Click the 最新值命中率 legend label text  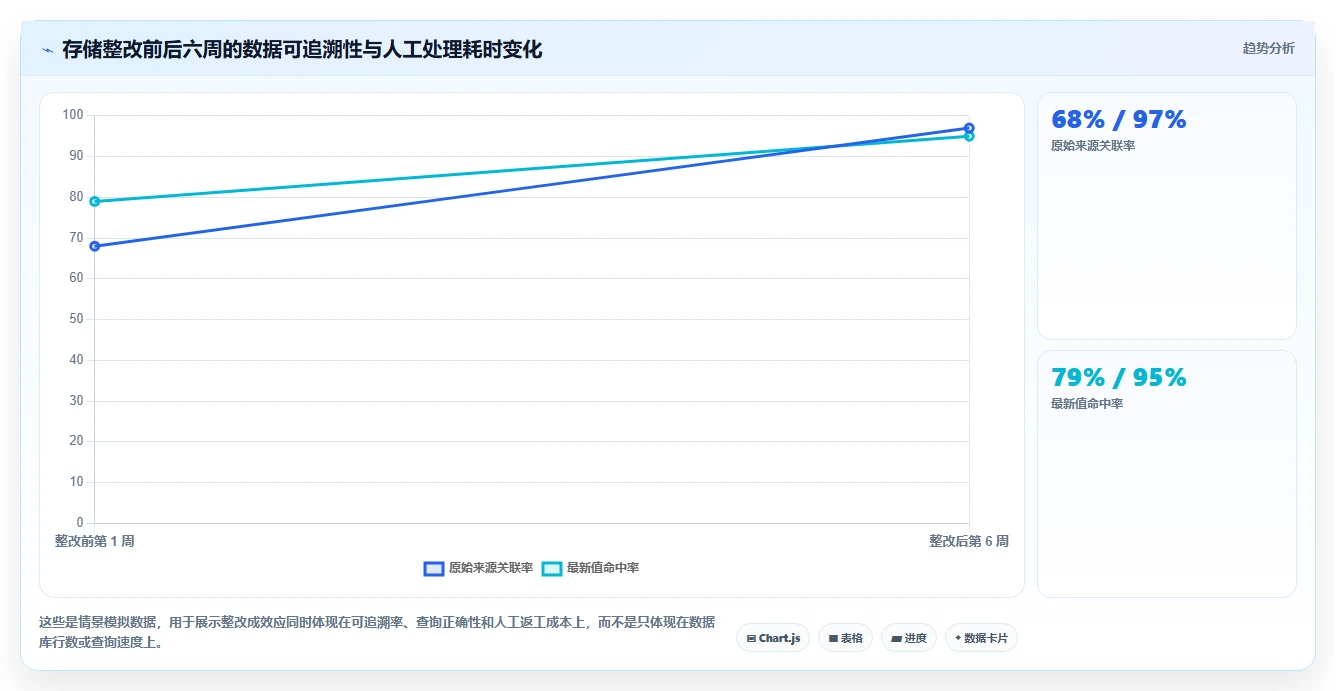click(x=603, y=568)
